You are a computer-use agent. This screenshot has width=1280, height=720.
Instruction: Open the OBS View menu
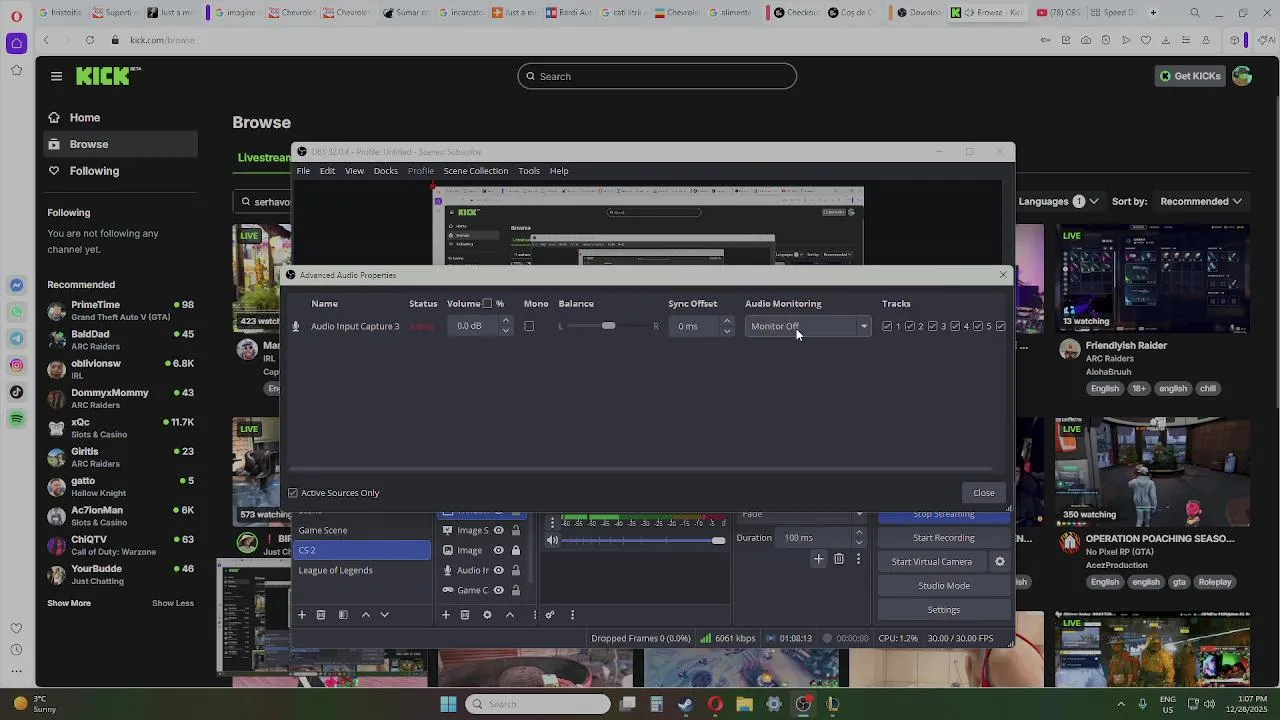(x=354, y=171)
